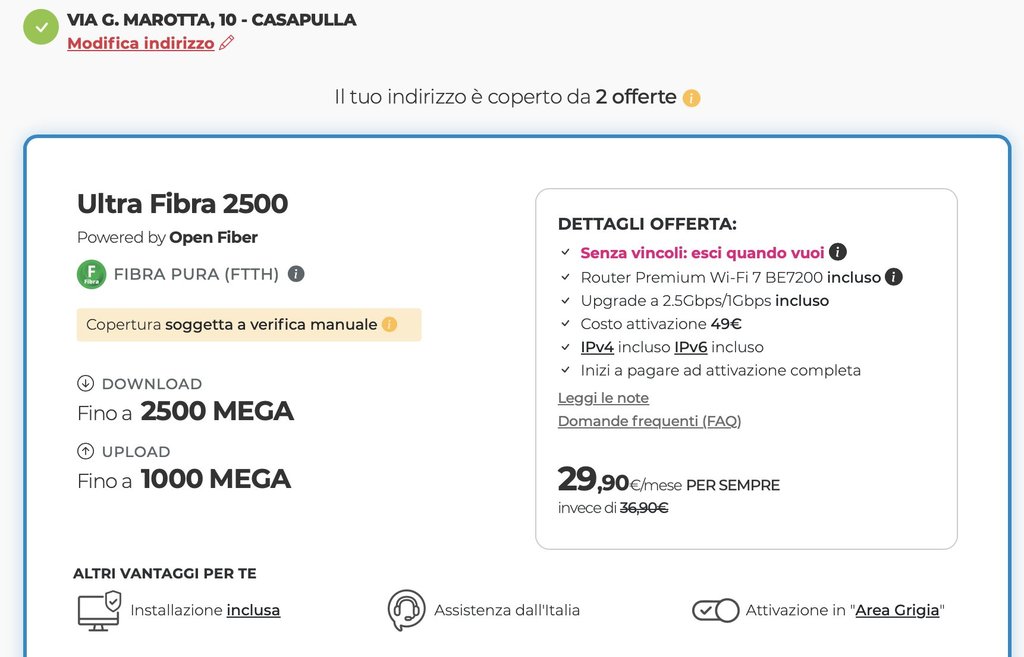
Task: Click the download arrow icon
Action: point(85,383)
